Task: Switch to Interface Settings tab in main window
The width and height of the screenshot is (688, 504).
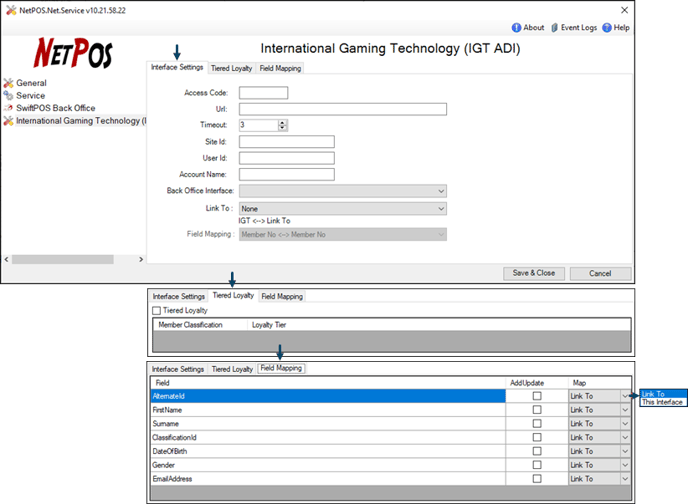Action: tap(177, 67)
